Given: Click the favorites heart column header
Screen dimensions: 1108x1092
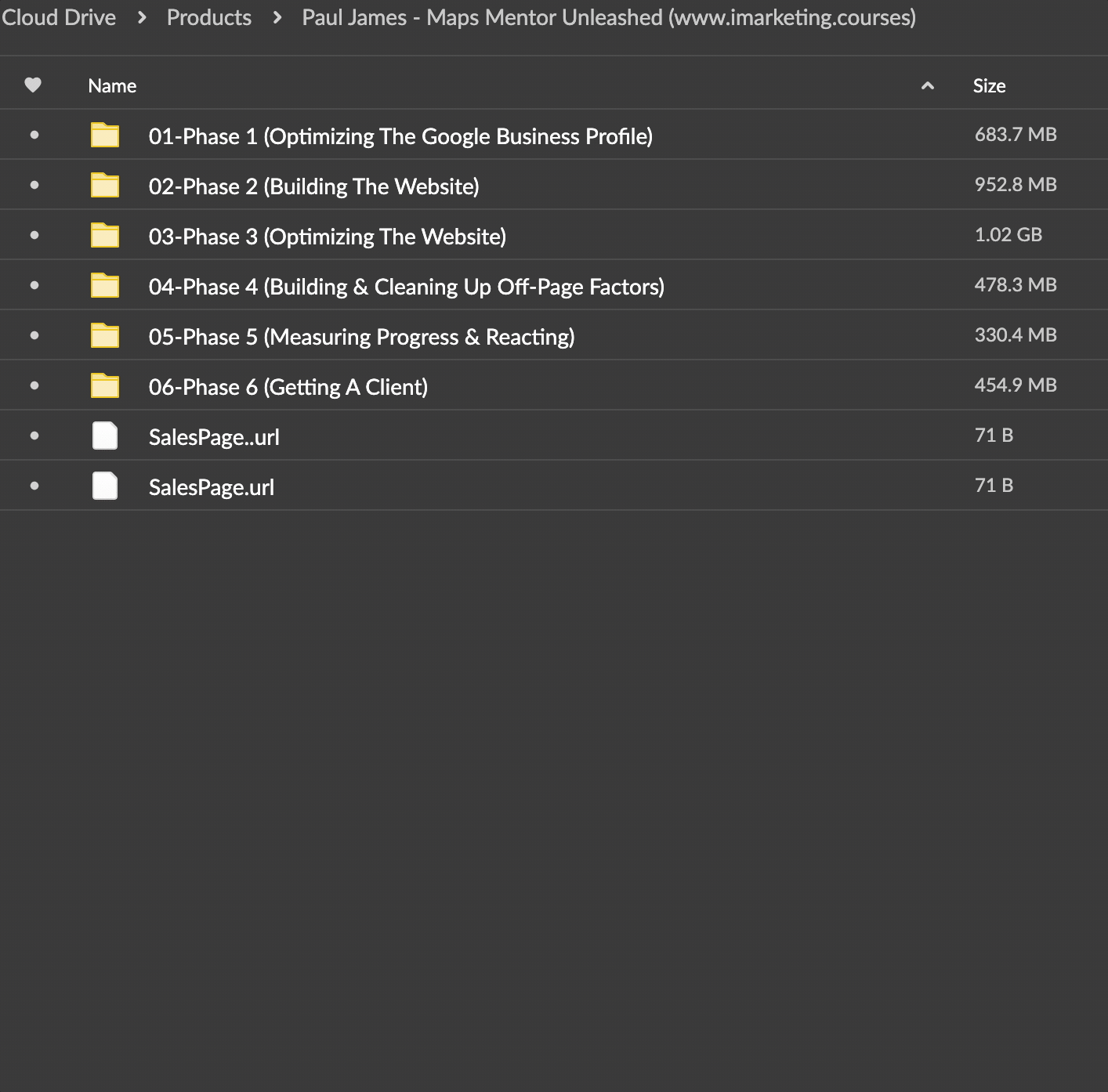Looking at the screenshot, I should point(33,85).
